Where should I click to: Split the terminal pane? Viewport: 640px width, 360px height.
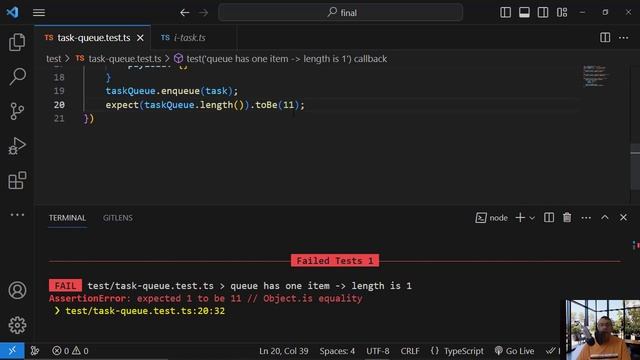coord(549,218)
